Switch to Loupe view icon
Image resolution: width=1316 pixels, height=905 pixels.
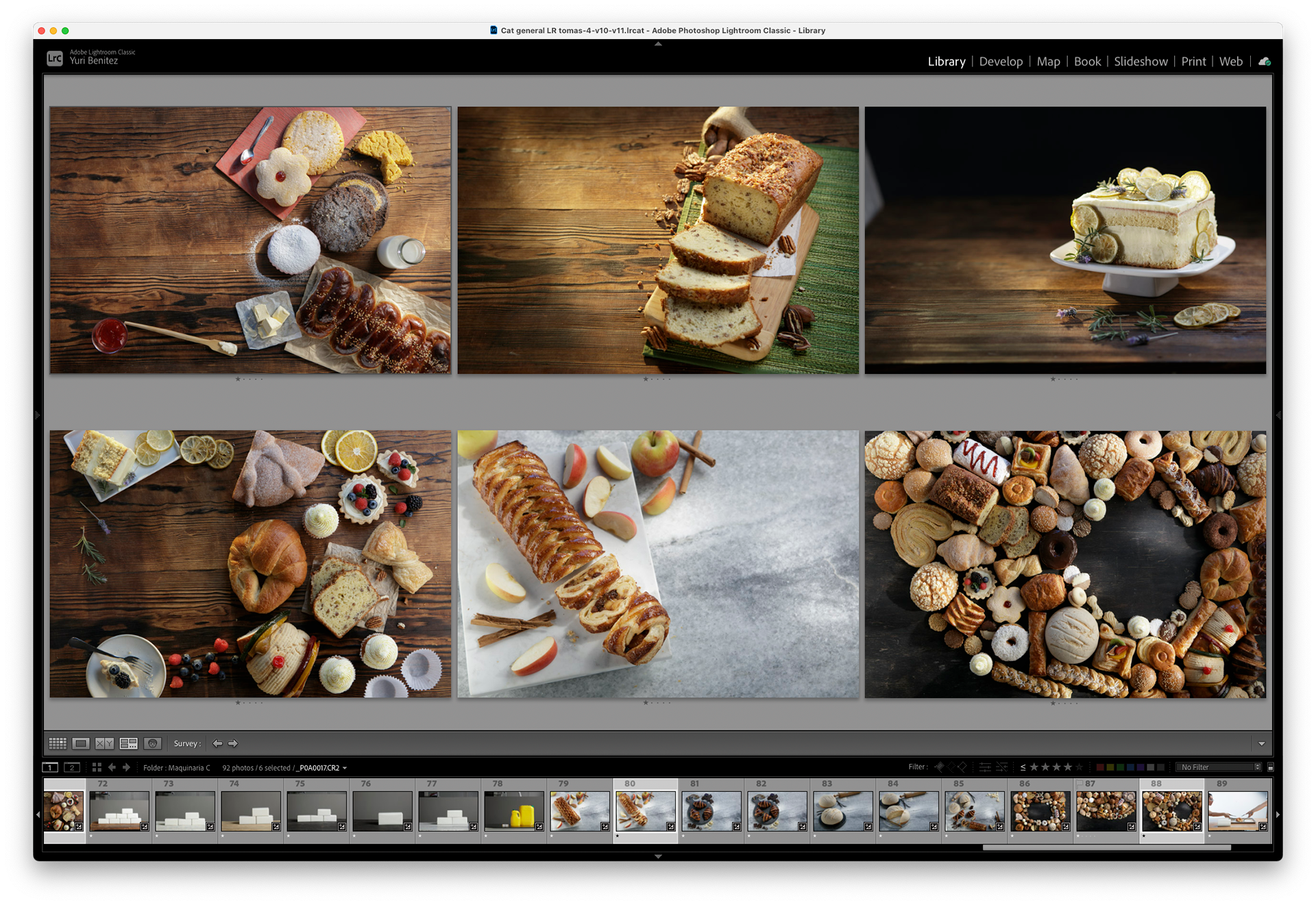[81, 743]
